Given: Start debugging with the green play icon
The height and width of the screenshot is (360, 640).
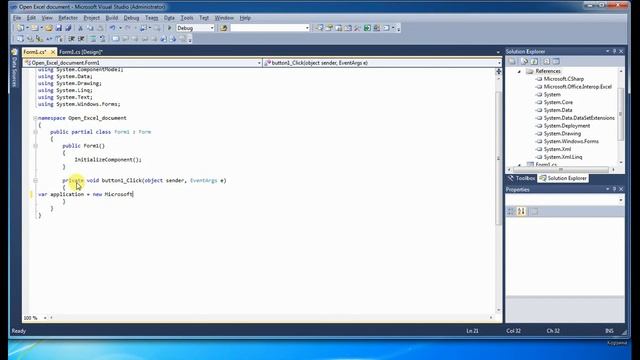Looking at the screenshot, I should (169, 28).
